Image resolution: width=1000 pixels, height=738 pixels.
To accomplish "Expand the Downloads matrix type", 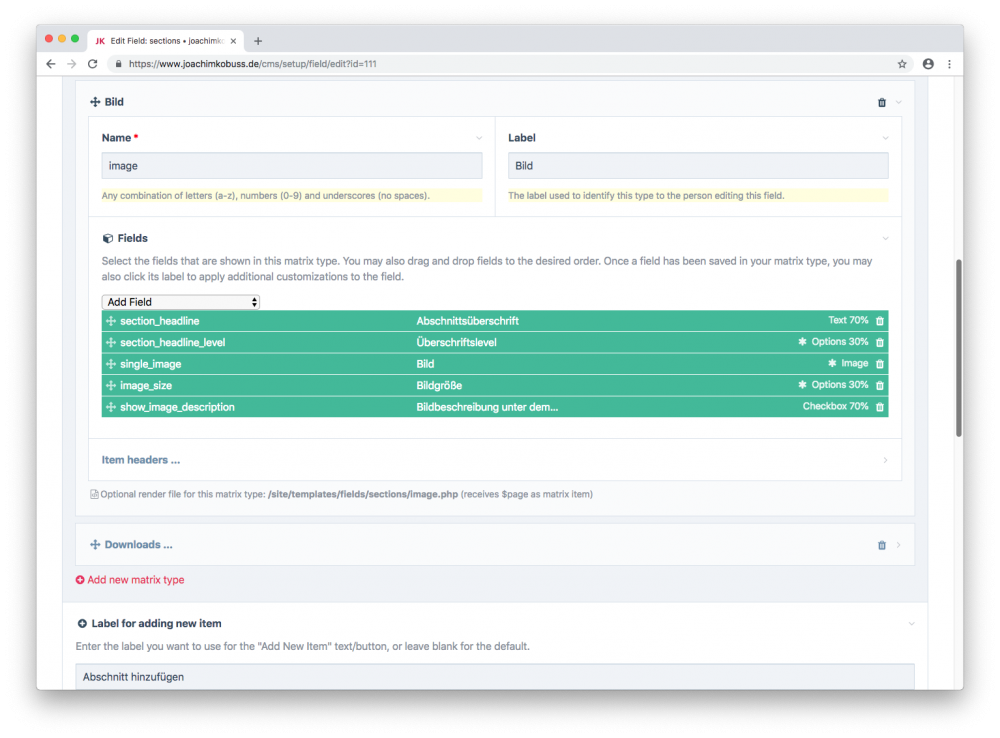I will click(x=138, y=545).
